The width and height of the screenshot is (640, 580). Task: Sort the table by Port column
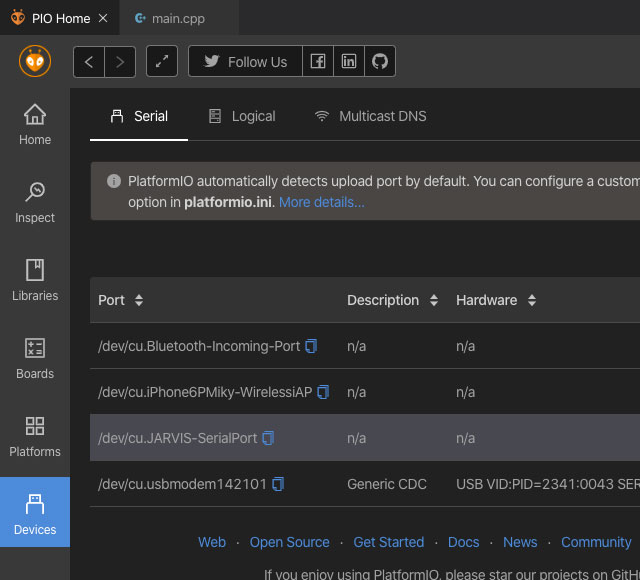tap(139, 300)
